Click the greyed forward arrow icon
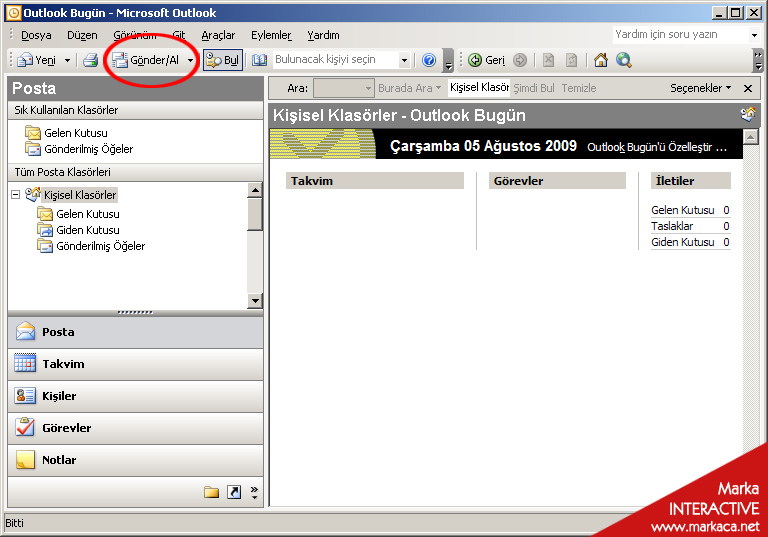 [x=520, y=60]
